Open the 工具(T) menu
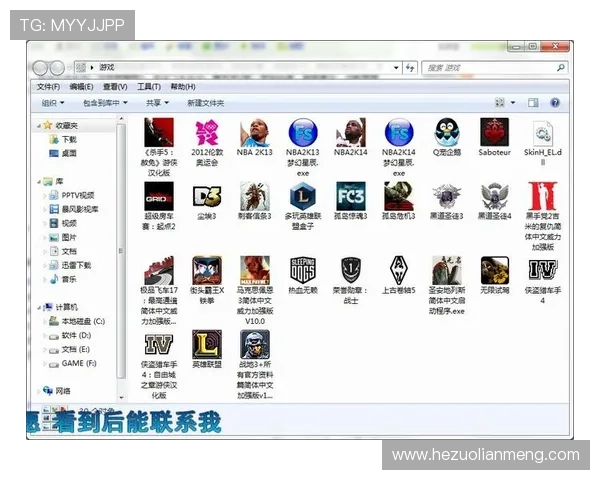Image resolution: width=600 pixels, height=480 pixels. coord(149,87)
